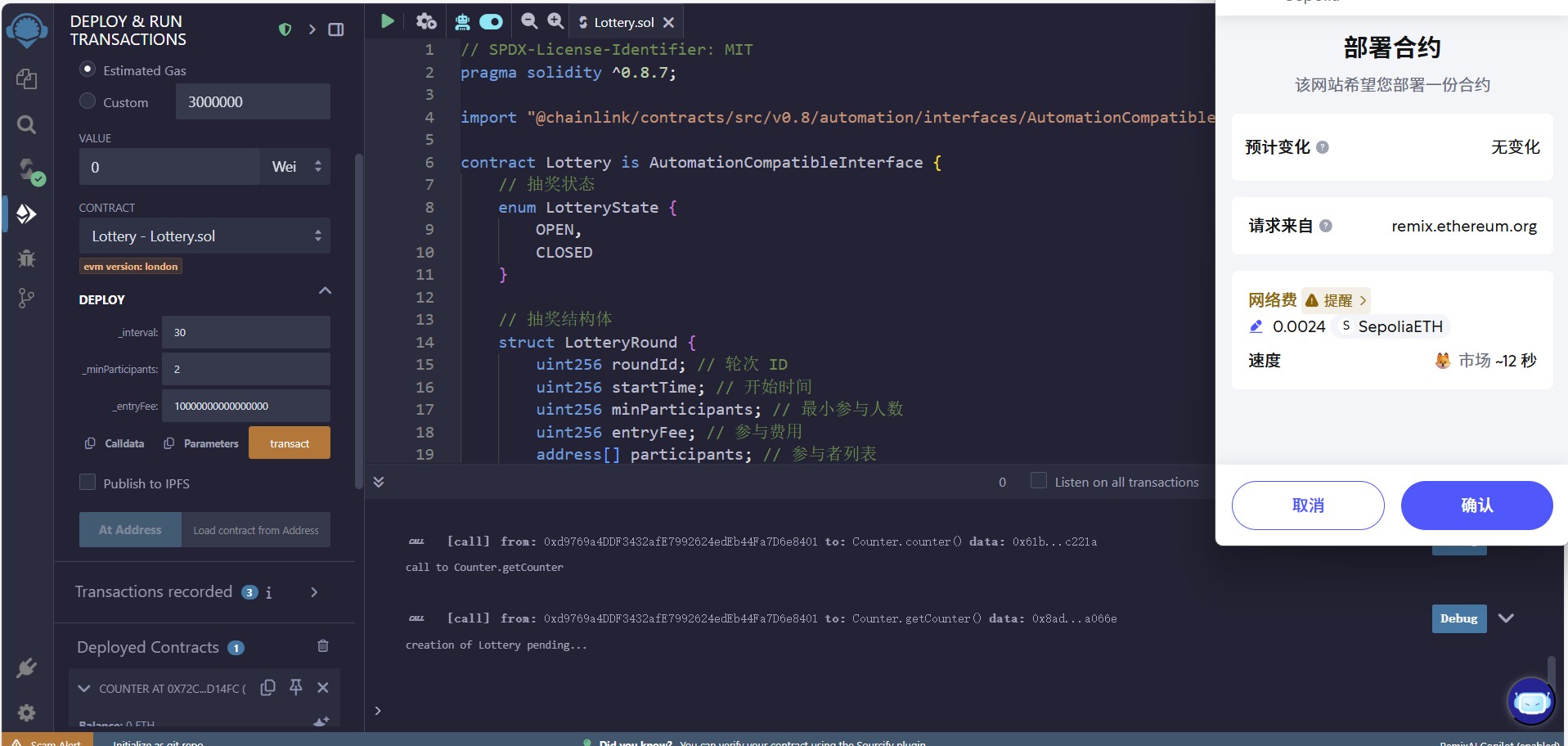The height and width of the screenshot is (746, 1568).
Task: Zoom in the editor font
Action: (555, 21)
